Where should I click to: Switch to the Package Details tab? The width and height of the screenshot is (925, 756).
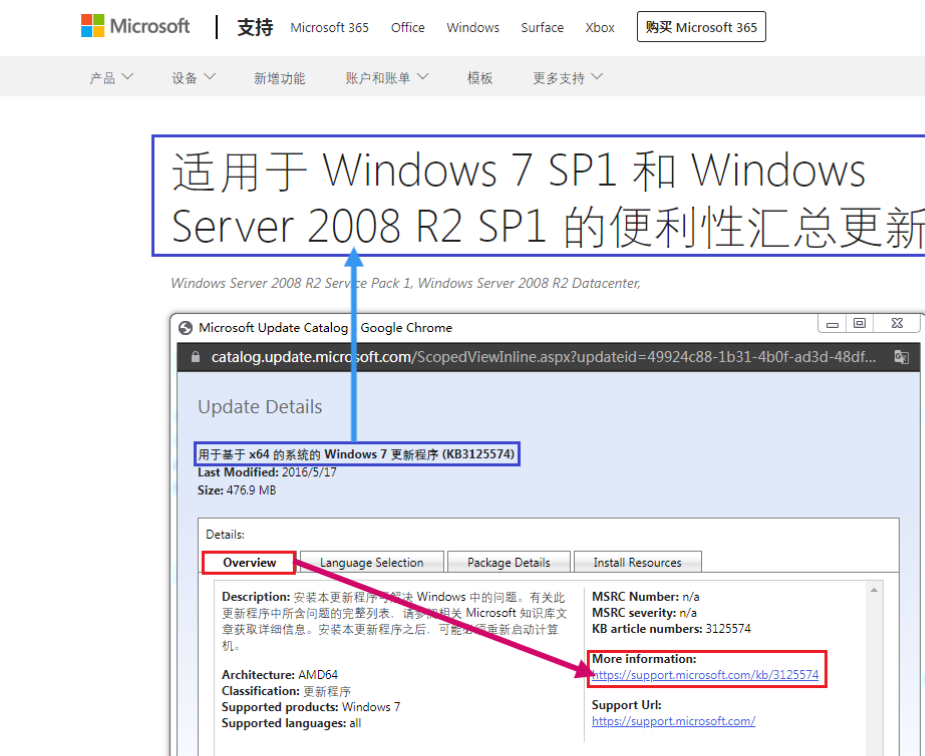[508, 562]
